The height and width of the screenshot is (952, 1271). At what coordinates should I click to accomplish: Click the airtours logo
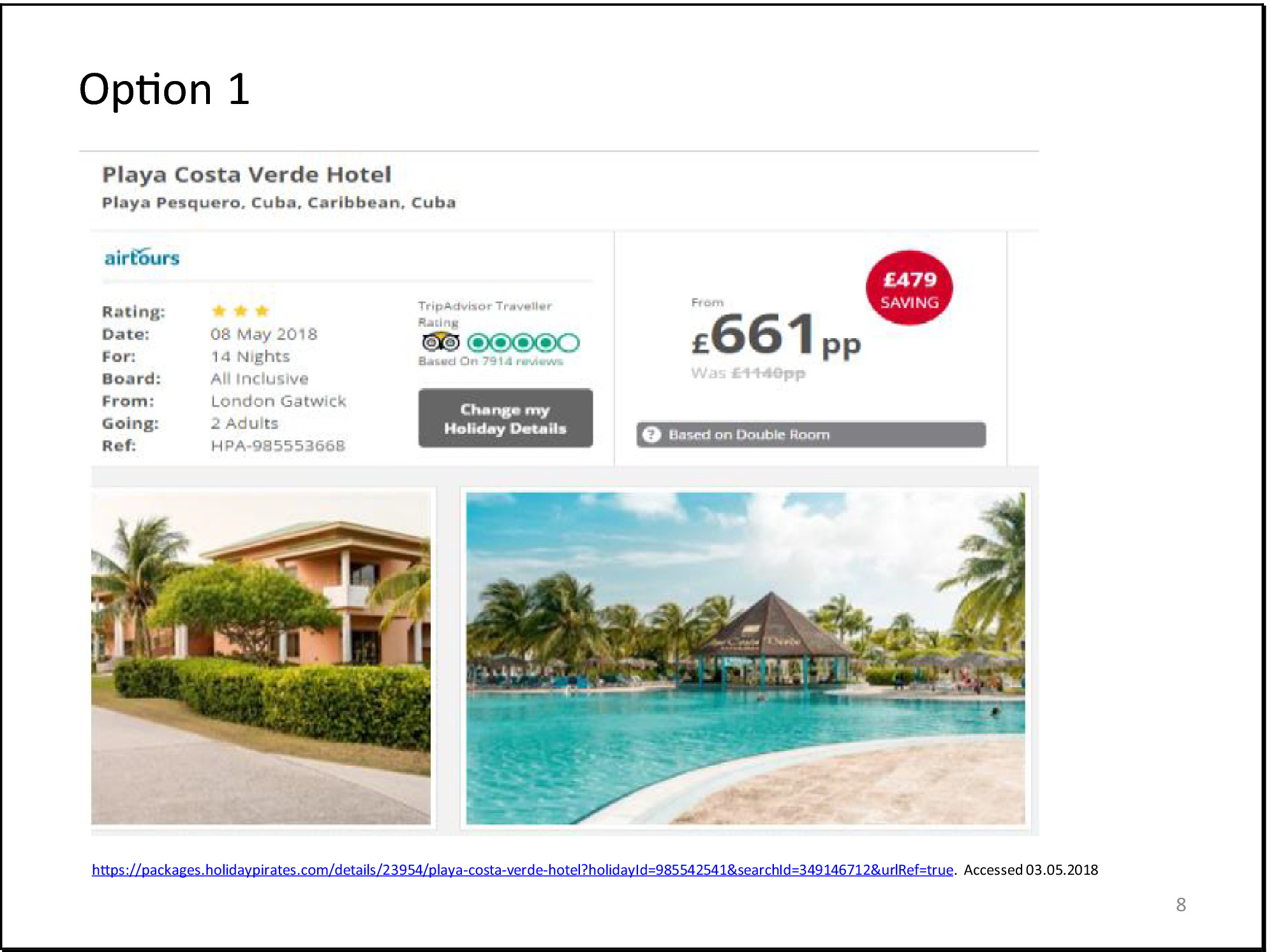click(x=142, y=257)
